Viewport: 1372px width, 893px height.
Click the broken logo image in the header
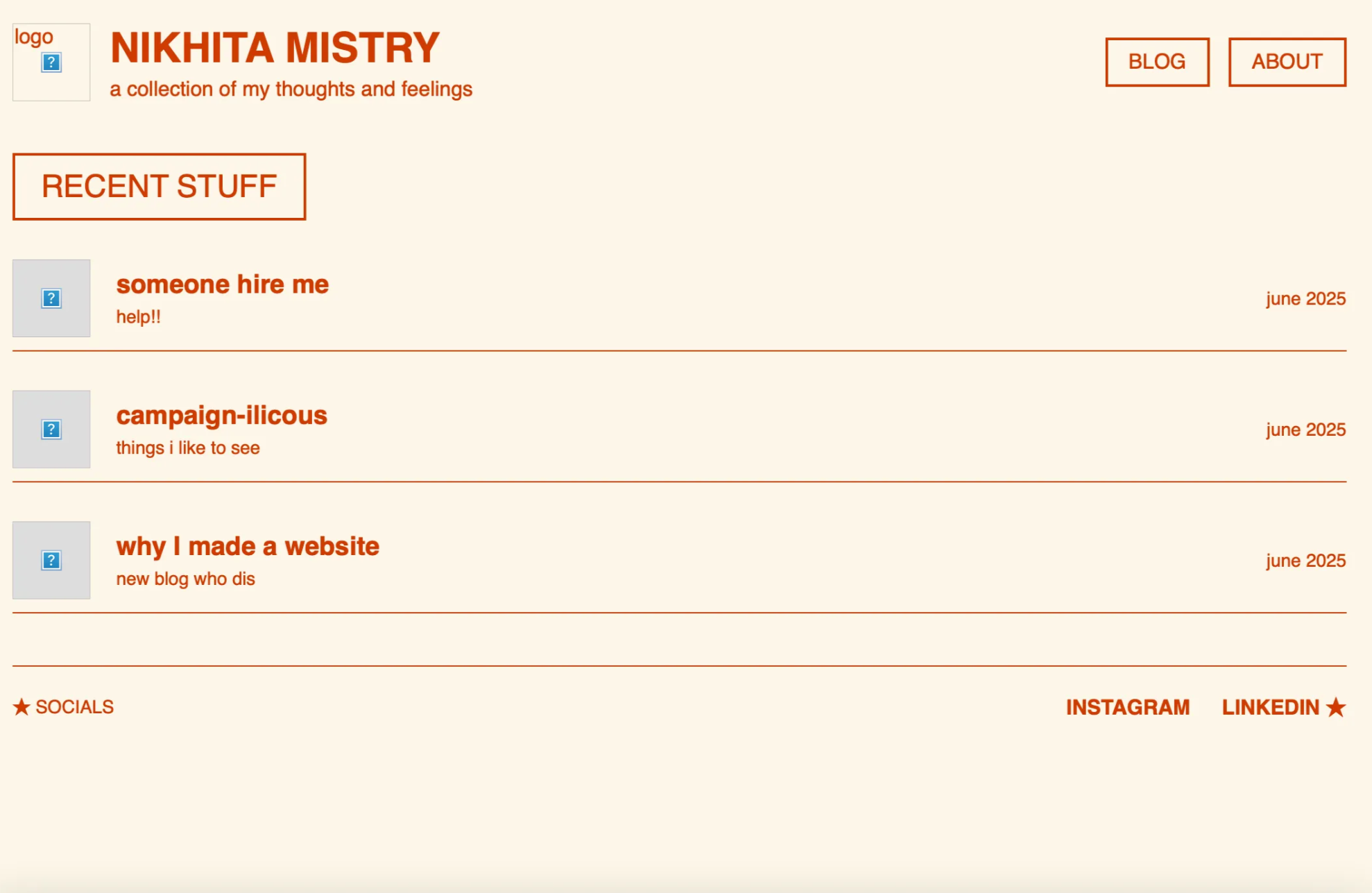51,62
